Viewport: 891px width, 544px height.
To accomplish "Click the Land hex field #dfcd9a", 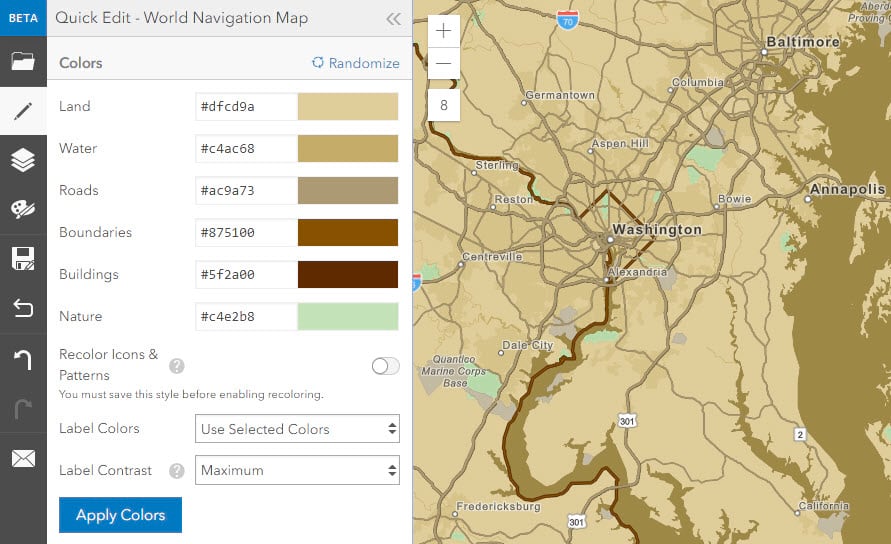I will [x=246, y=106].
